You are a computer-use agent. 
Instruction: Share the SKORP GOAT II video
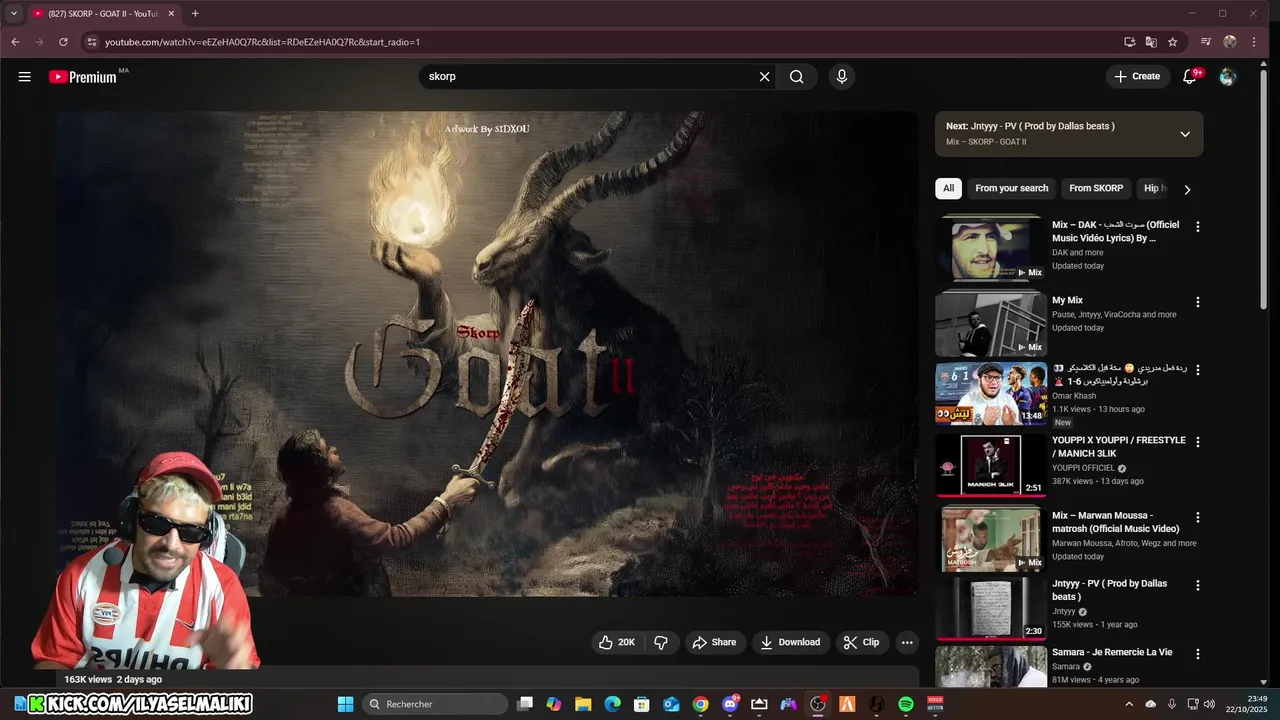pyautogui.click(x=715, y=642)
